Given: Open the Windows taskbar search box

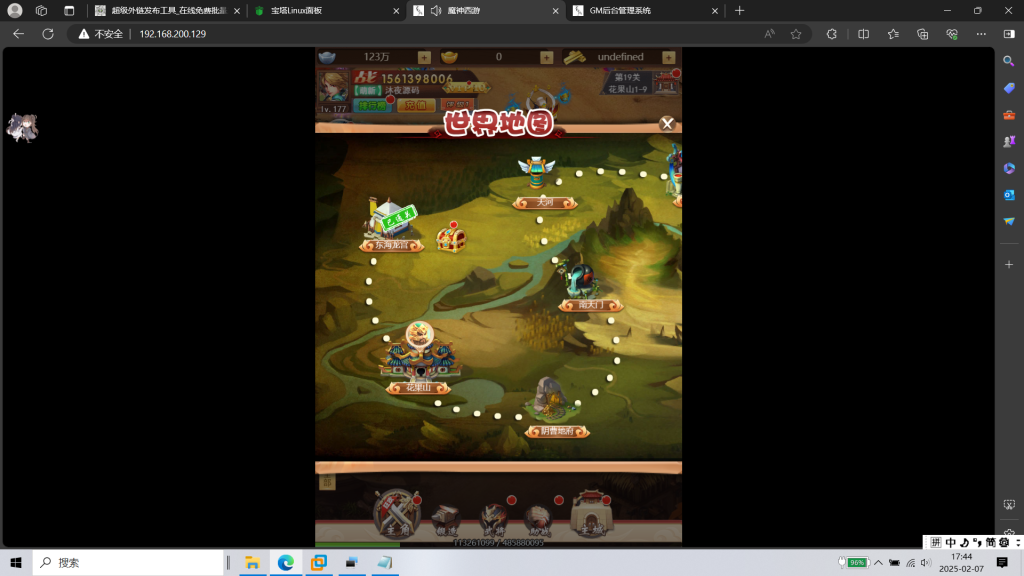Looking at the screenshot, I should coord(130,562).
